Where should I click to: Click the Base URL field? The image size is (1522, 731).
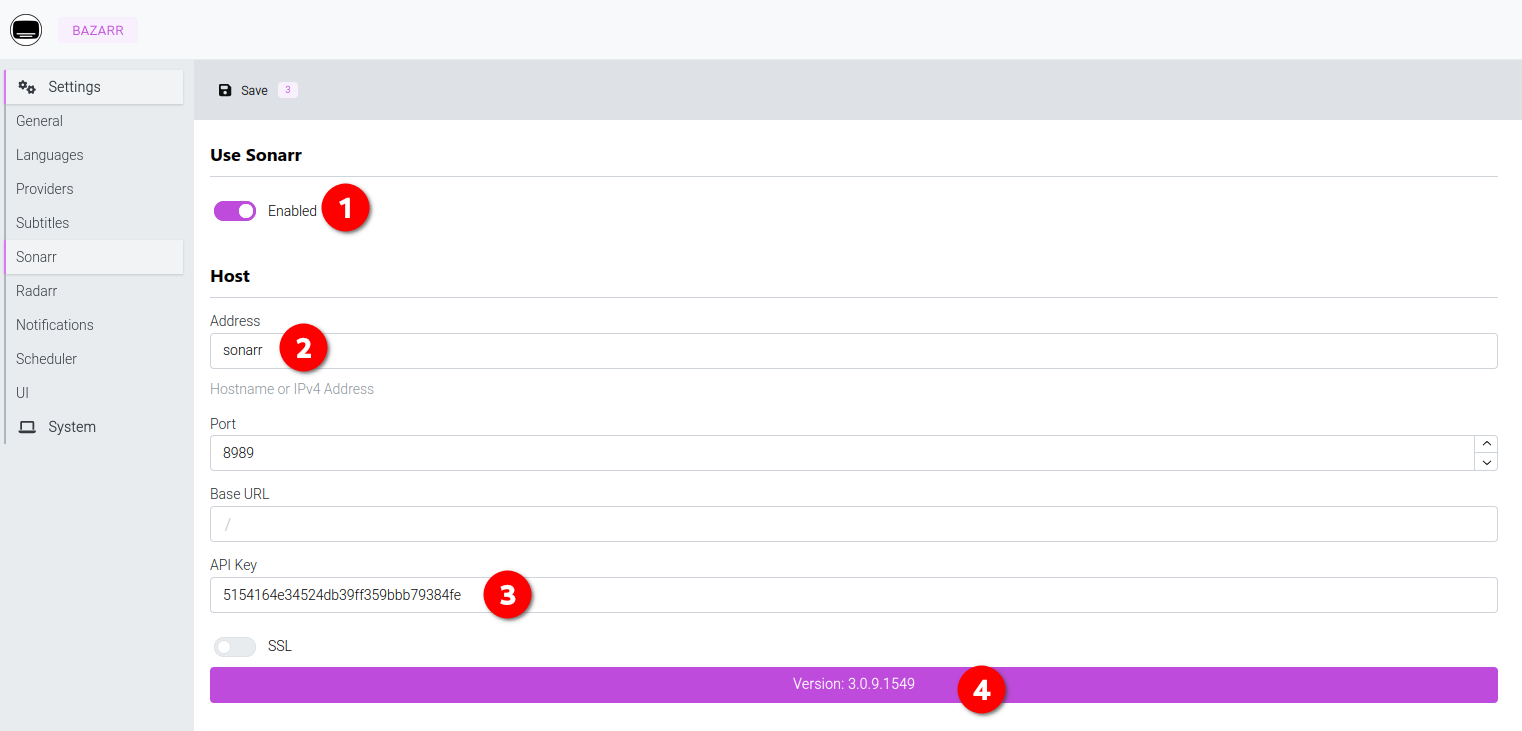pos(854,524)
